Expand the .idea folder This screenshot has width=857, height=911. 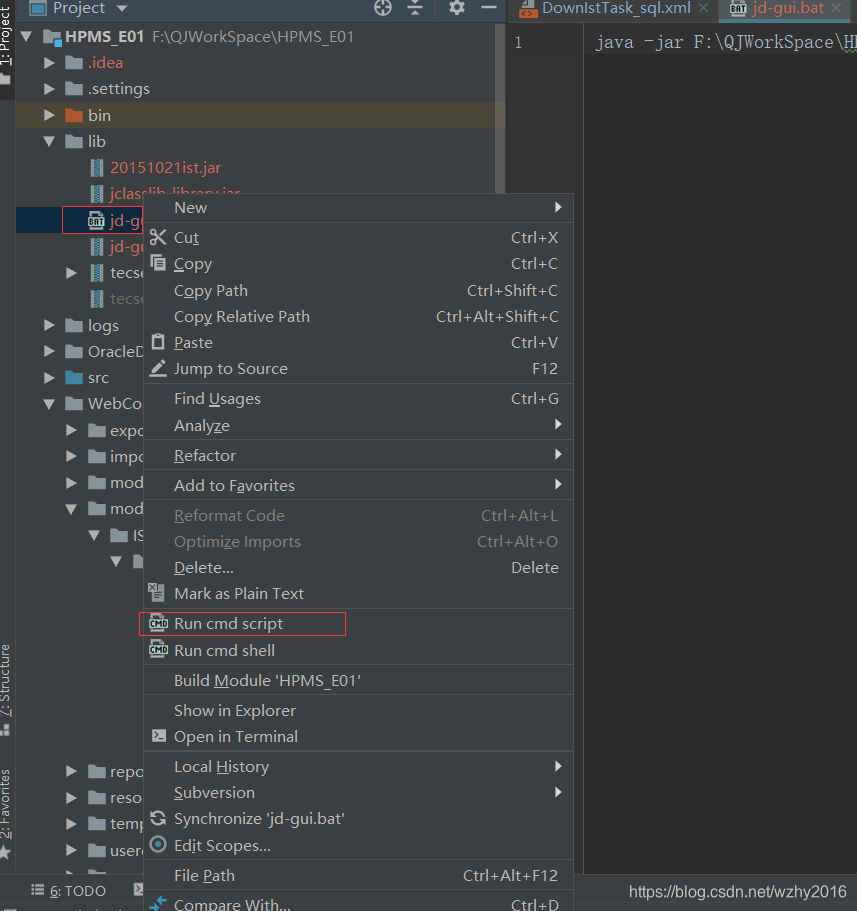click(x=49, y=63)
